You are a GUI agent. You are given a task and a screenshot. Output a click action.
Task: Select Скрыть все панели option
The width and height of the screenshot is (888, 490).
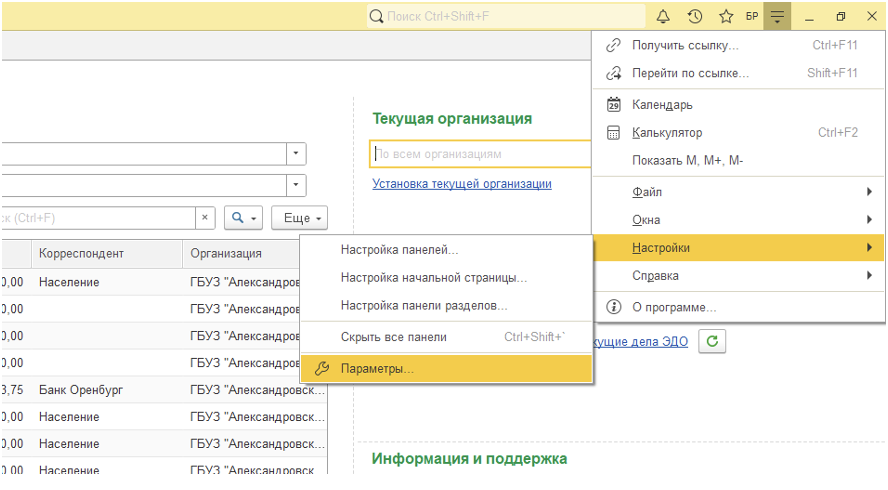446,337
